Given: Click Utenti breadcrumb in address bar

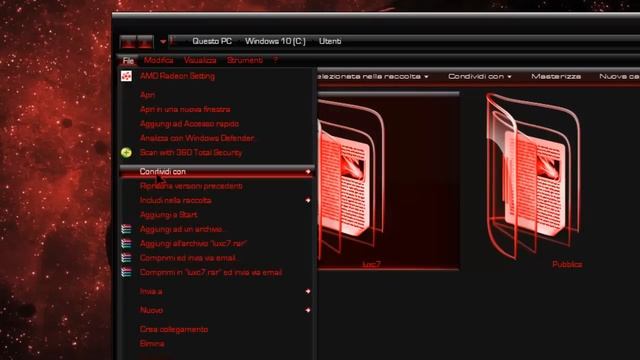Looking at the screenshot, I should pyautogui.click(x=330, y=41).
